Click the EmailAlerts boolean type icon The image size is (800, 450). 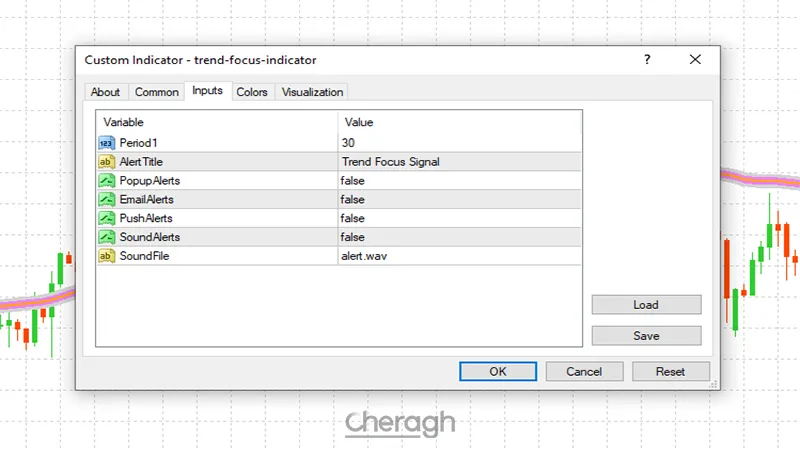[106, 200]
